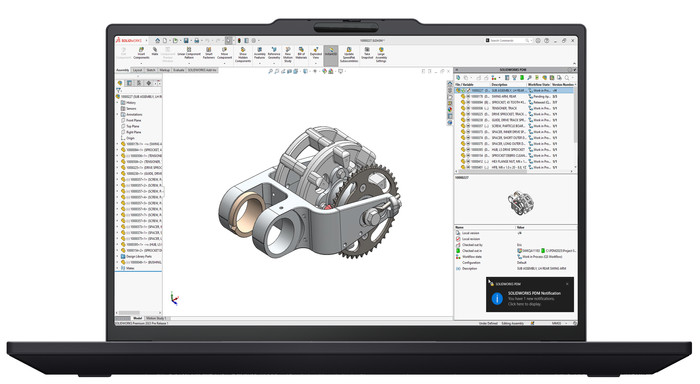Open the PropertyManager tab icon
700x384 pixels.
129,83
